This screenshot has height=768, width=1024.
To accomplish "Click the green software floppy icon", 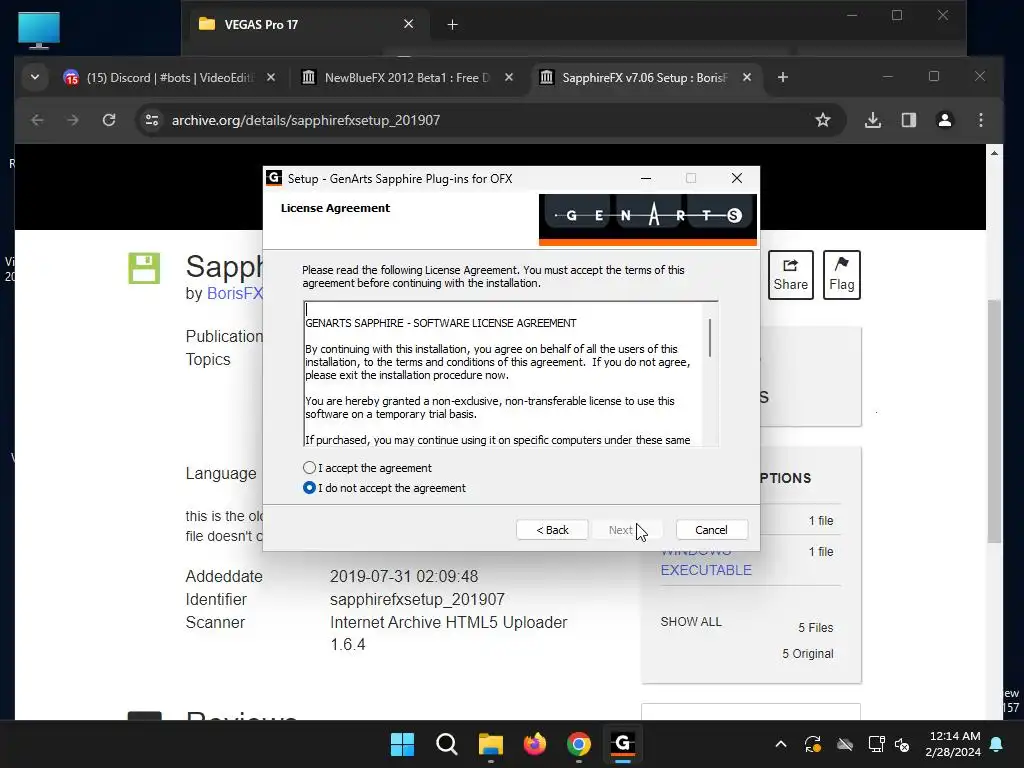I will click(144, 268).
